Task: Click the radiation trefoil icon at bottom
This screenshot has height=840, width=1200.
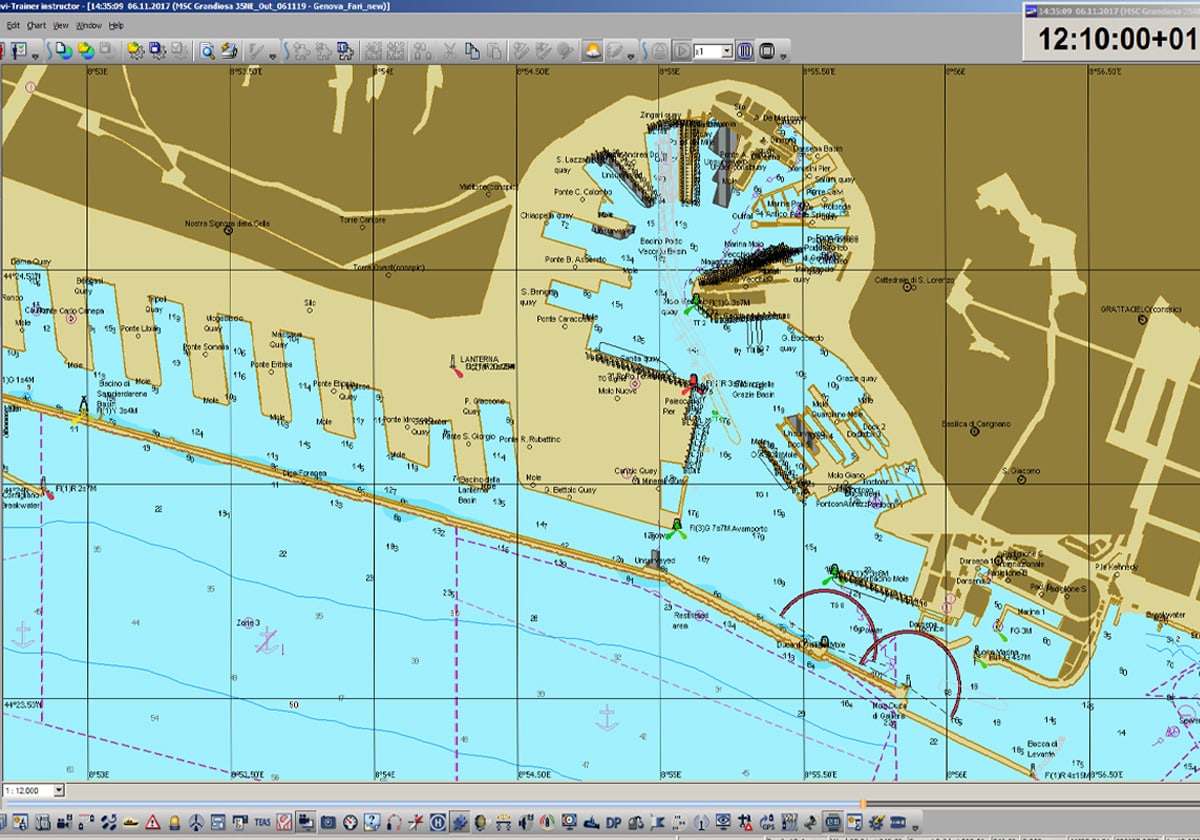Action: click(x=196, y=822)
